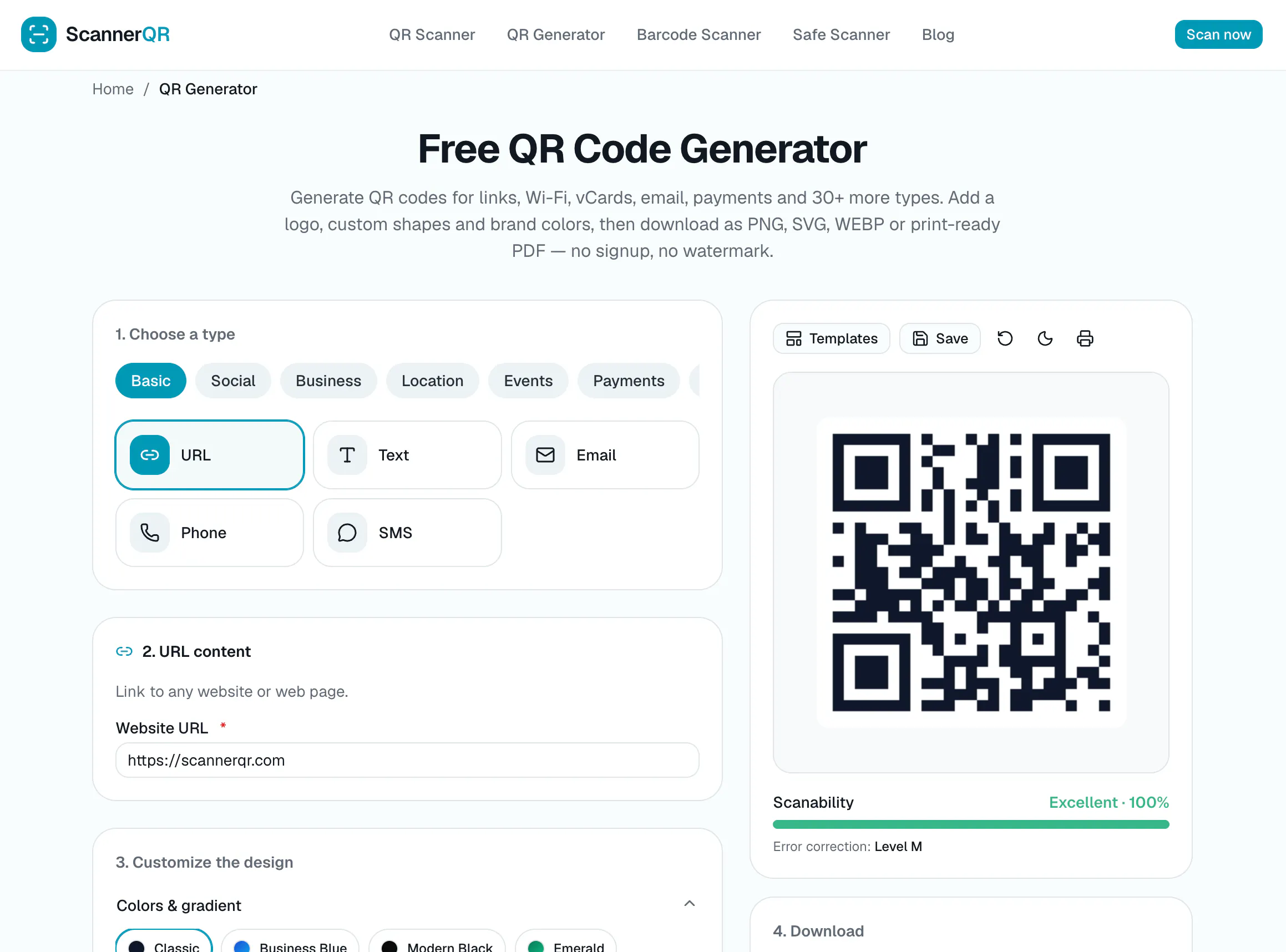Click the link icon inside URL card

(x=150, y=455)
